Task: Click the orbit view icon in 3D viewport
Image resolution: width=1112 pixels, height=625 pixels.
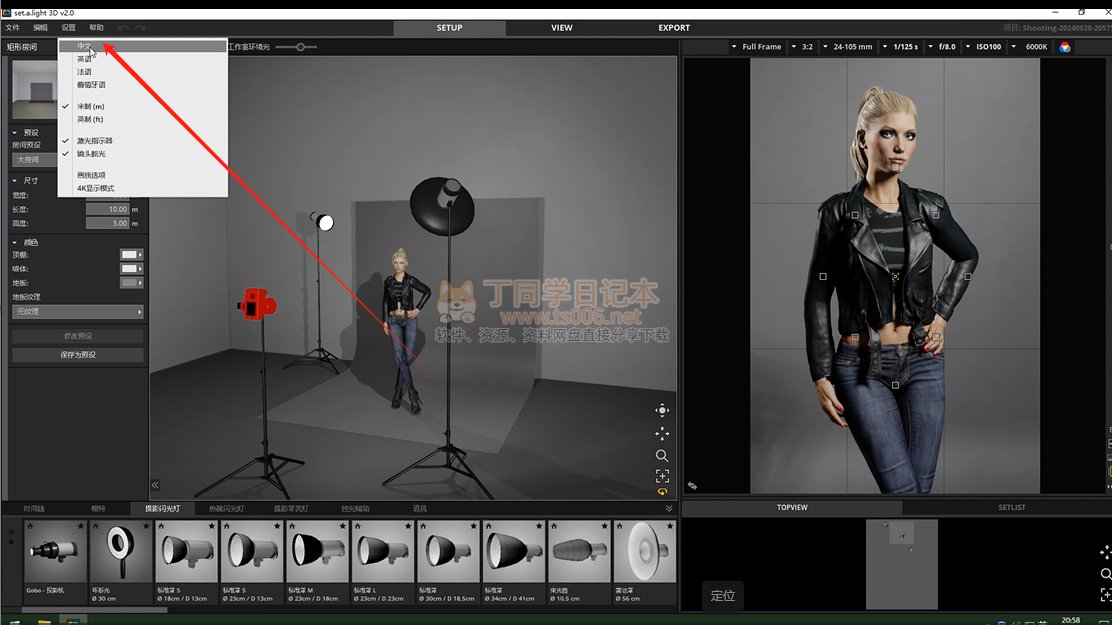Action: point(662,411)
